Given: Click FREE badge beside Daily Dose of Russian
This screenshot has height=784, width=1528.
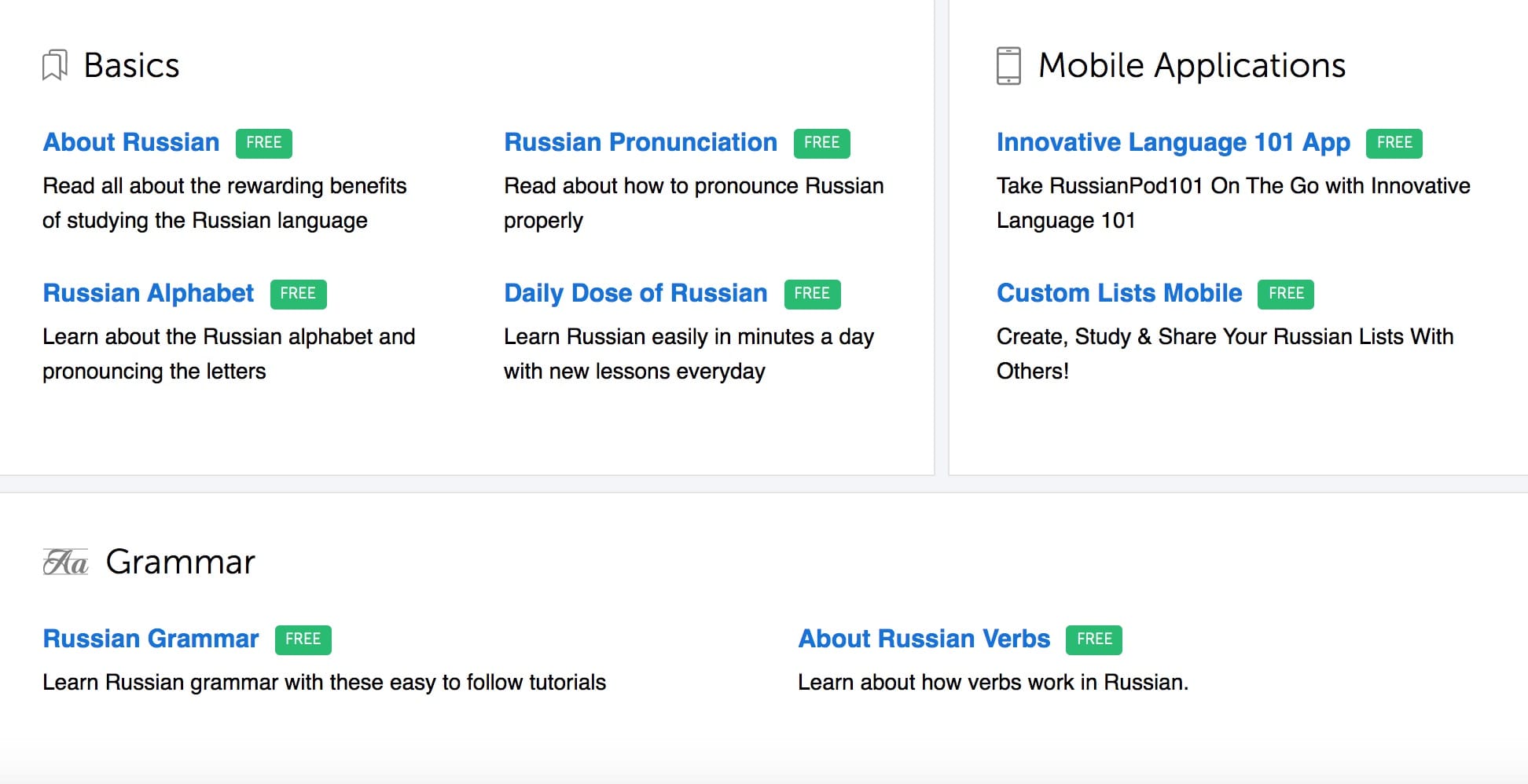Looking at the screenshot, I should point(813,294).
